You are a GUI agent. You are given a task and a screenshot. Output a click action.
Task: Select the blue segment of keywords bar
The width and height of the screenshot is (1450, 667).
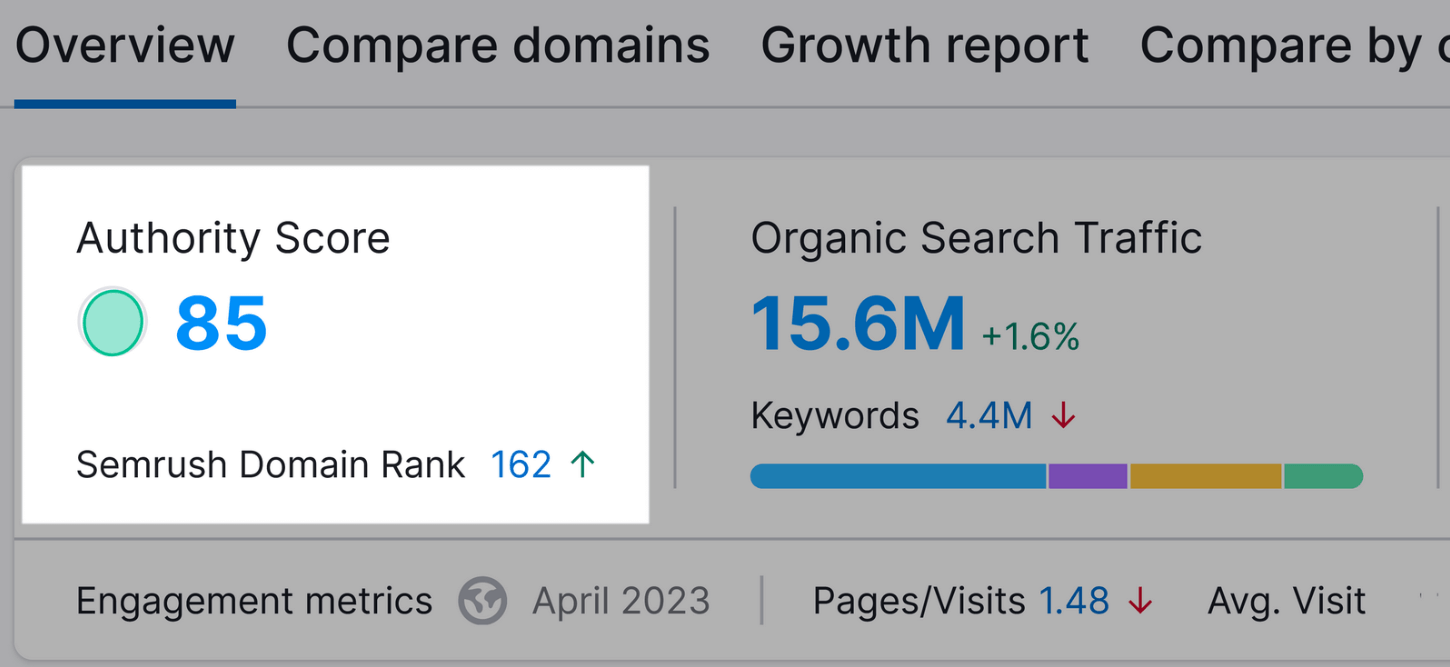pyautogui.click(x=897, y=476)
